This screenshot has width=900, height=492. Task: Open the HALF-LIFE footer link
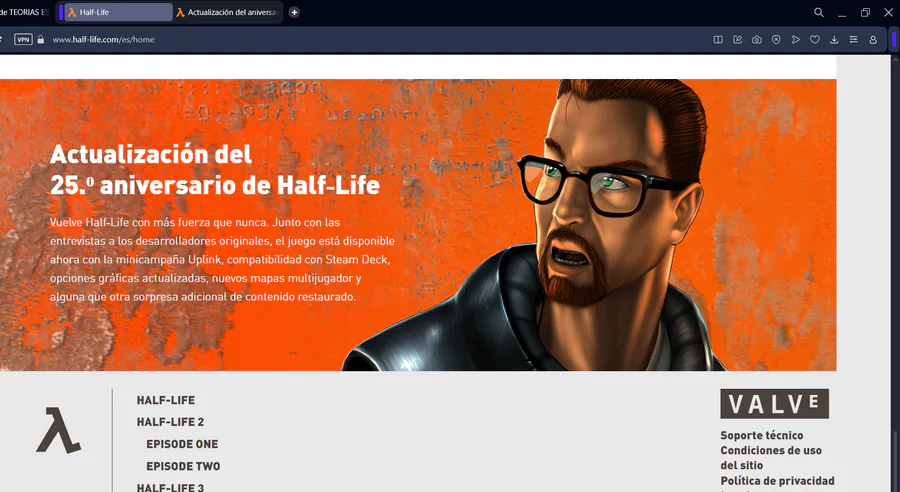click(165, 400)
